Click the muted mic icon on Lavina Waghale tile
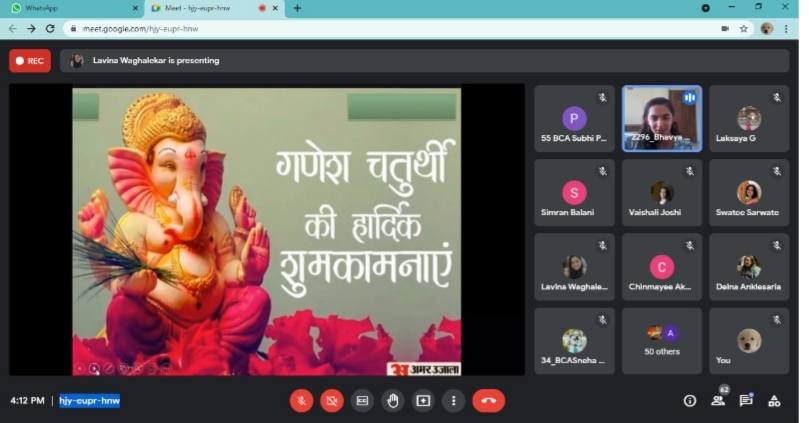 (x=602, y=246)
